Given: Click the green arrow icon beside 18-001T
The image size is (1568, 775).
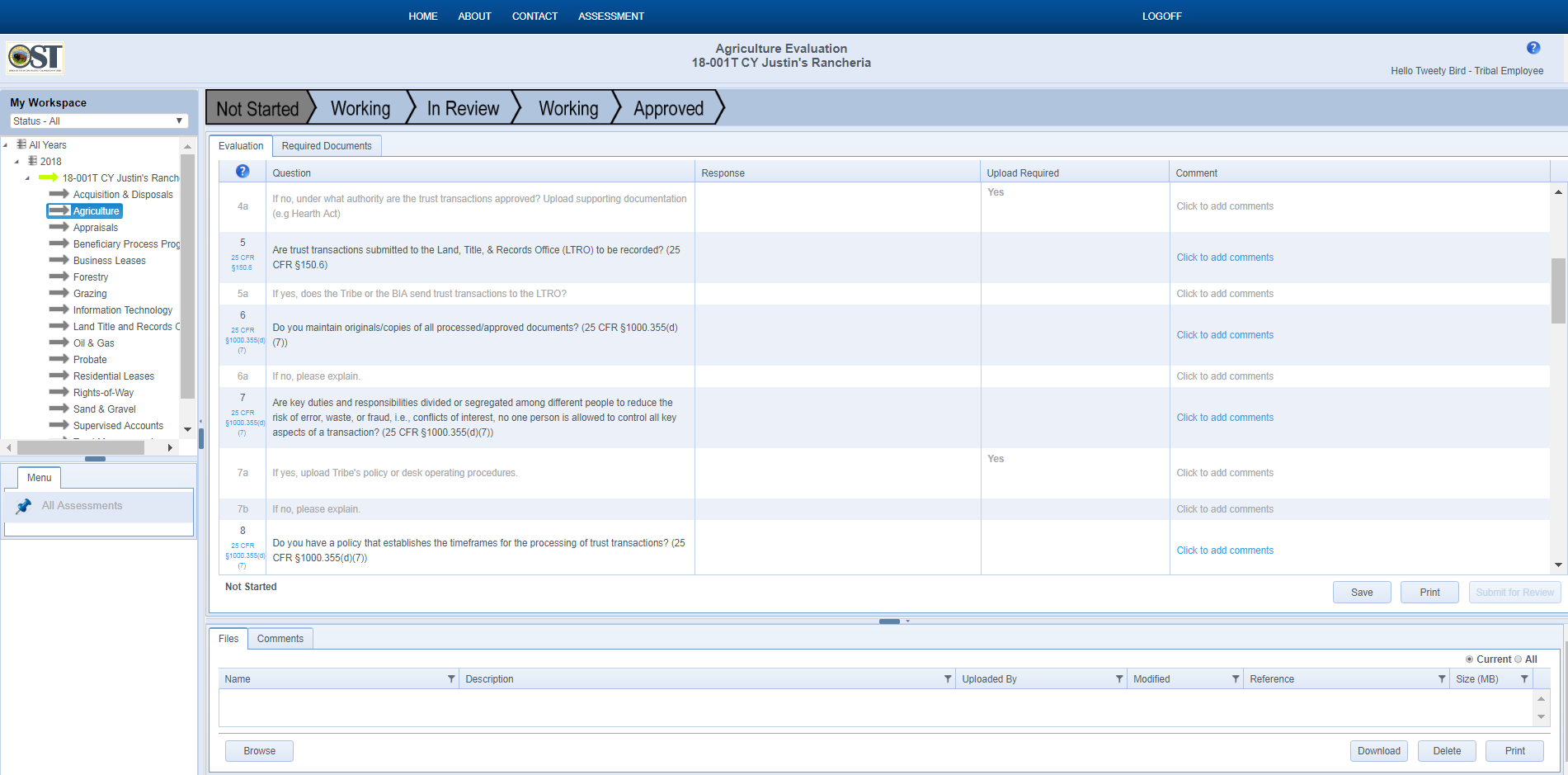Looking at the screenshot, I should (49, 177).
